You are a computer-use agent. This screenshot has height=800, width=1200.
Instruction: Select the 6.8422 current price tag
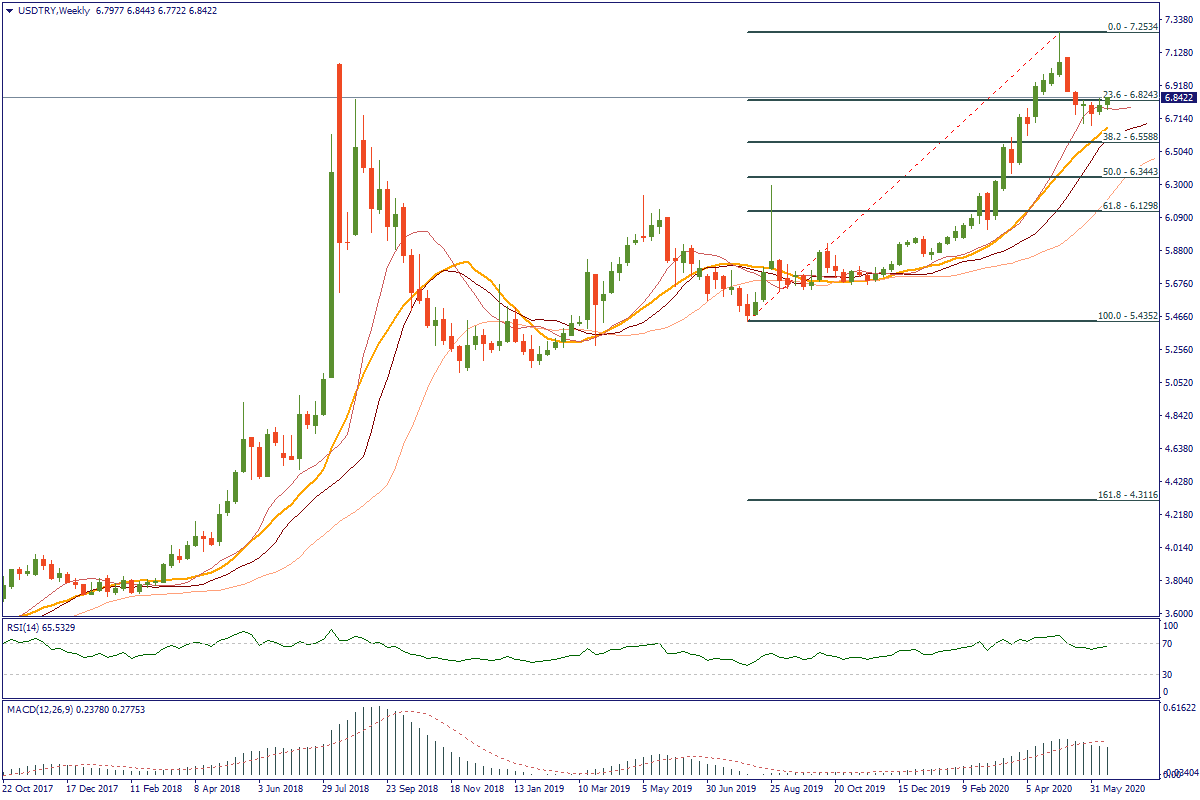point(1180,98)
